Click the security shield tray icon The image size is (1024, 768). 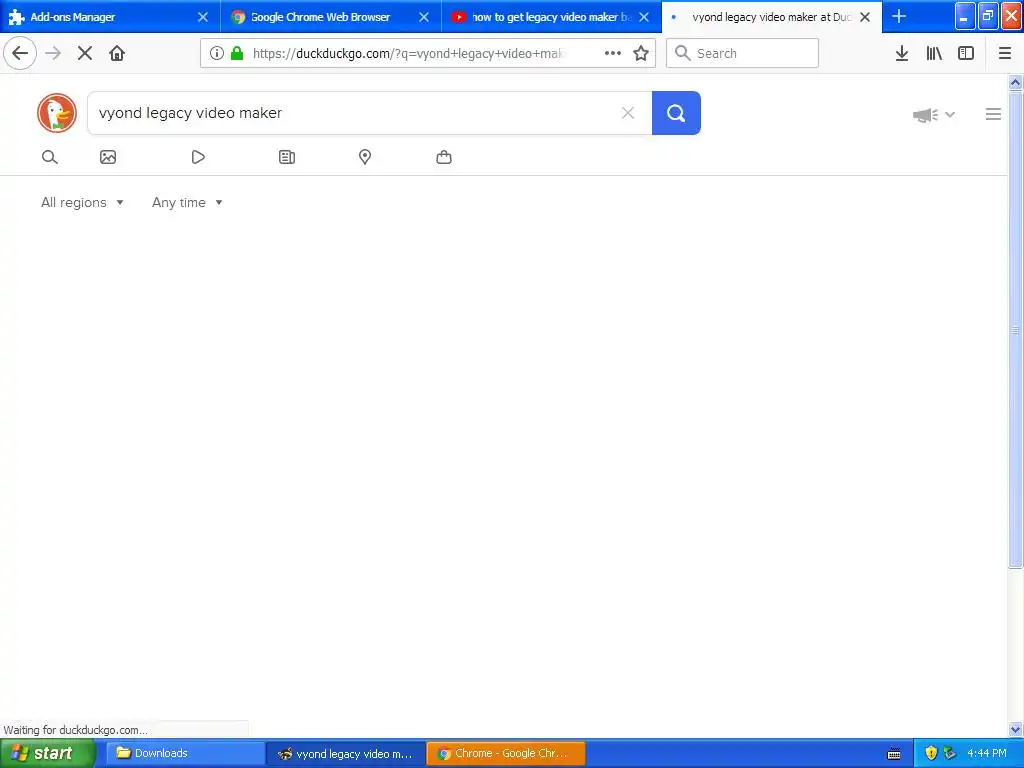click(x=931, y=754)
